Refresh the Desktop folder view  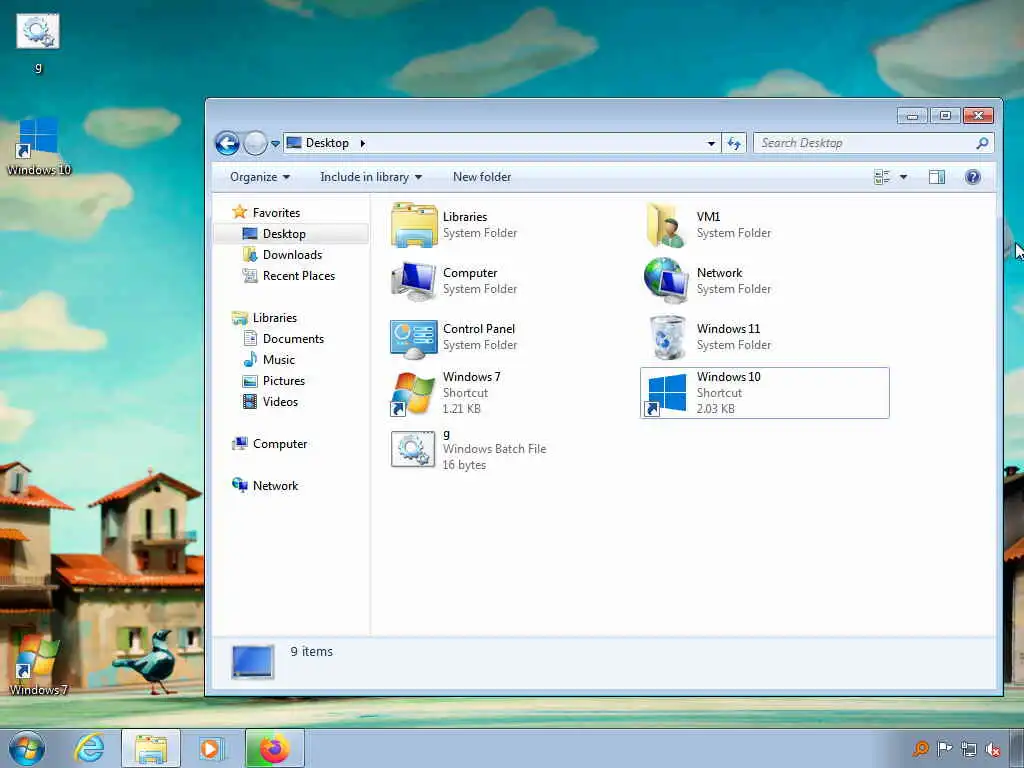click(734, 143)
